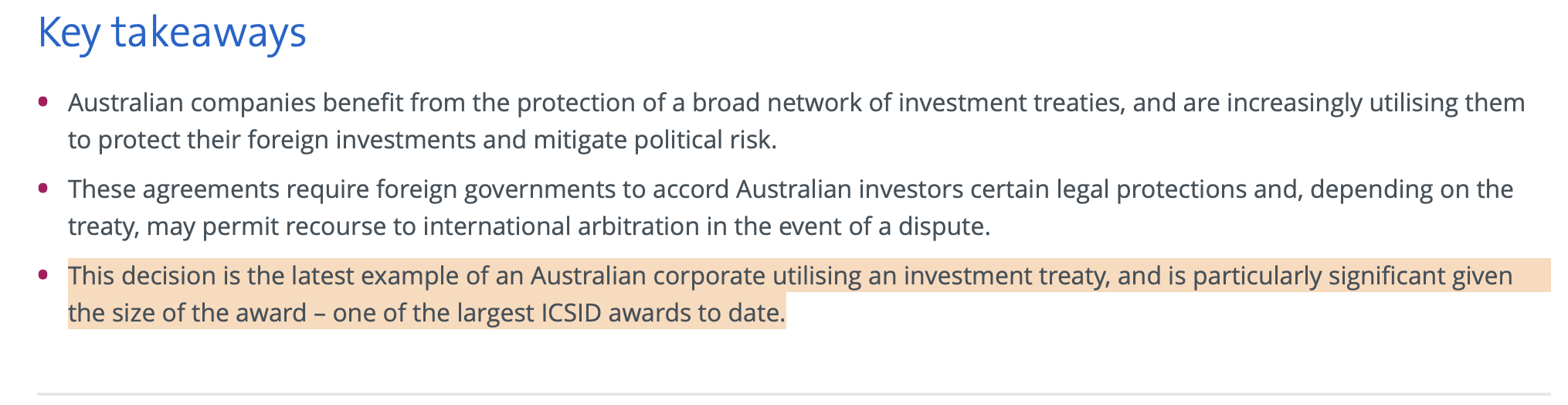Click the bullet dot beside the highlighted sentence
Screen dimensions: 1568x405
(43, 274)
